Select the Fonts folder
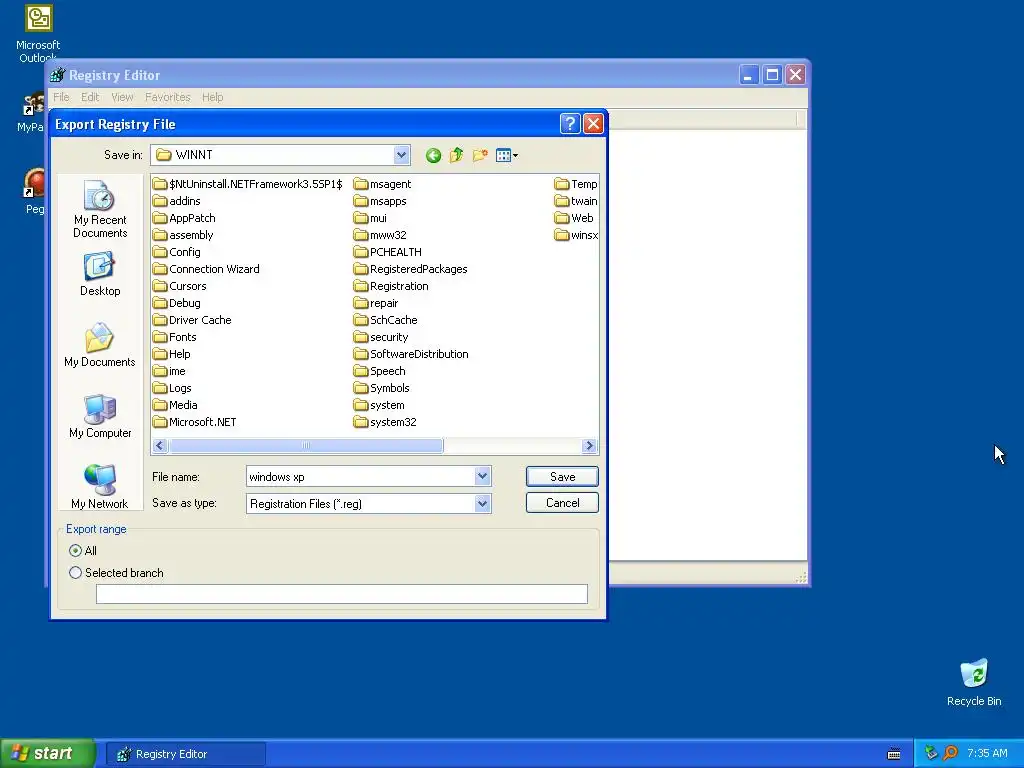The height and width of the screenshot is (768, 1024). click(x=174, y=337)
